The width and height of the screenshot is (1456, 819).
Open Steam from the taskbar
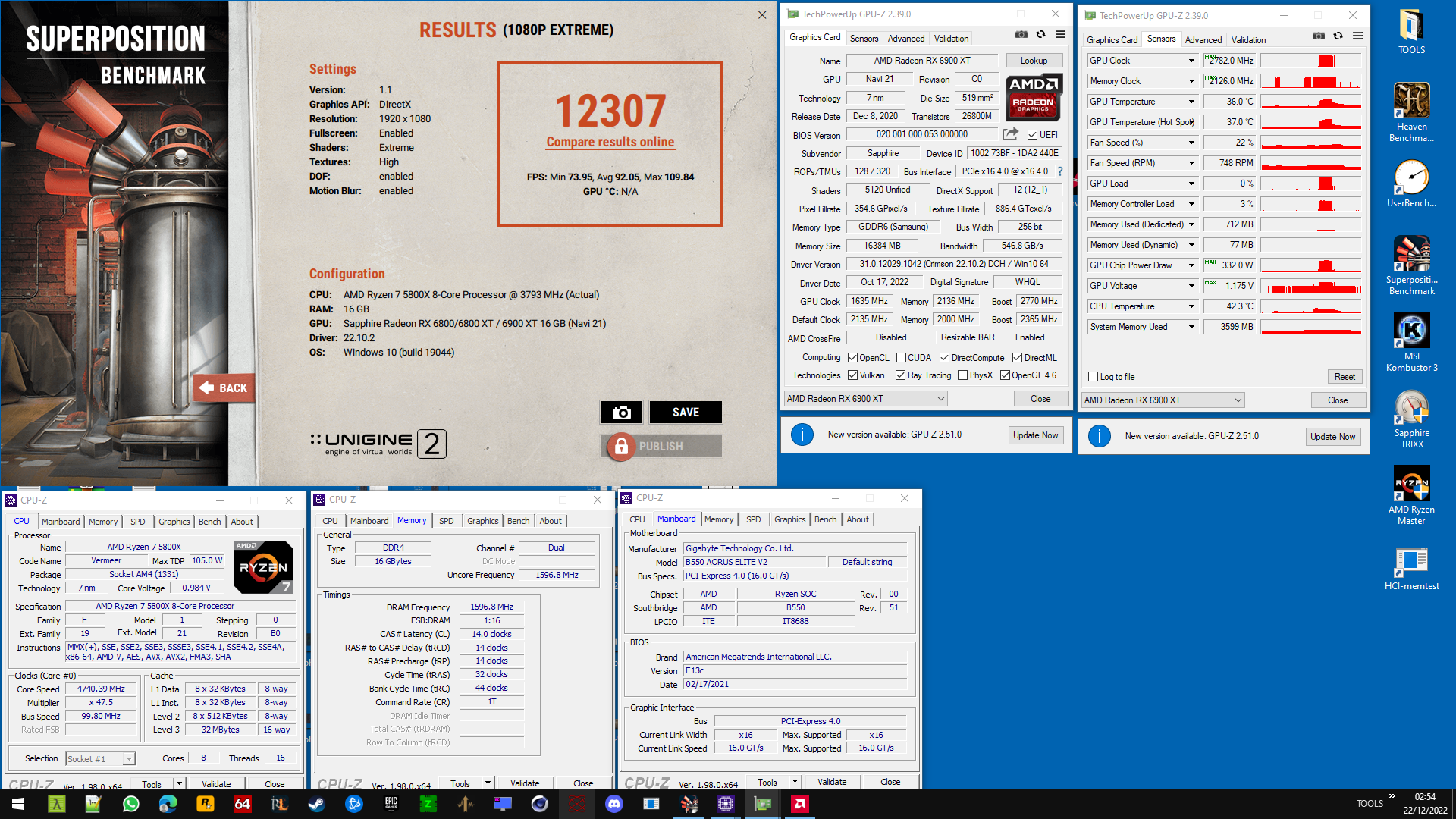pyautogui.click(x=316, y=804)
